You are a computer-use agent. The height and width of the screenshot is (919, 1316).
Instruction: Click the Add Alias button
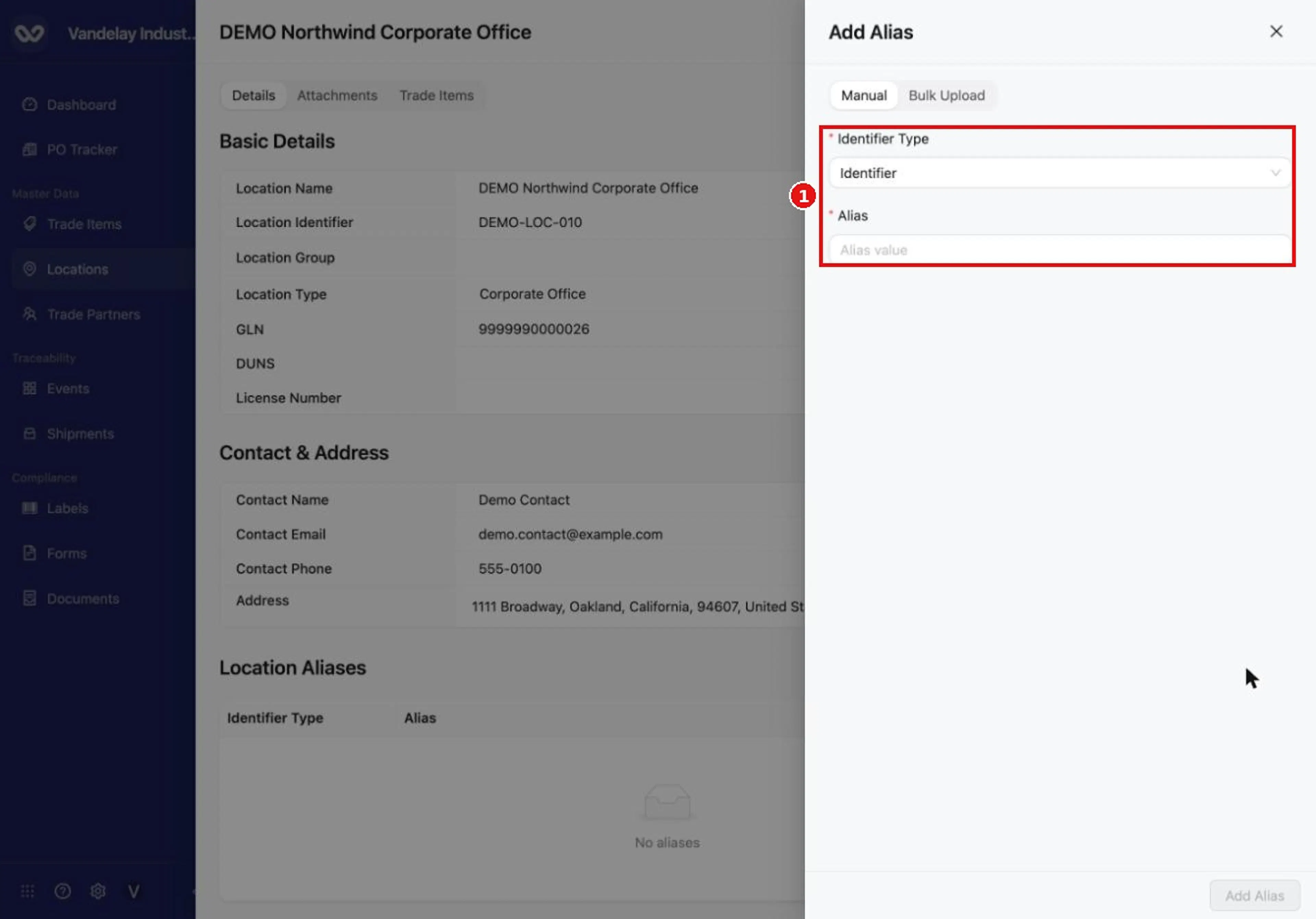coord(1254,895)
